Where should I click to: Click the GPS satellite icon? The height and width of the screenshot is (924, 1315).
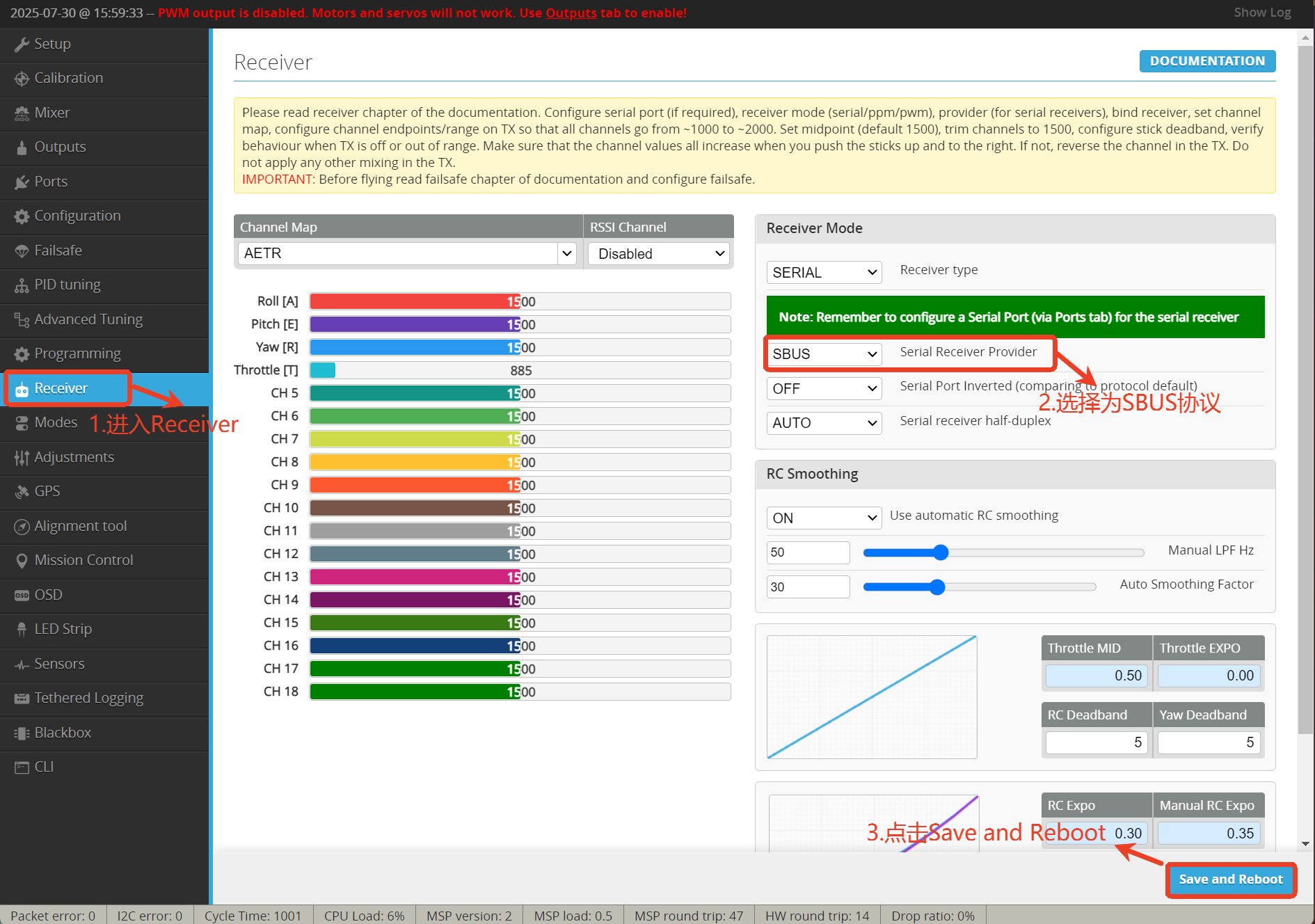pos(22,492)
